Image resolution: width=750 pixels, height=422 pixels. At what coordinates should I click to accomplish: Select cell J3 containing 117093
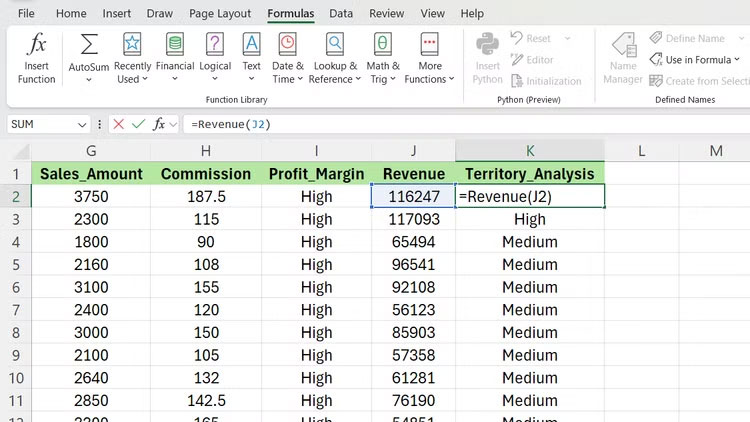click(x=412, y=219)
